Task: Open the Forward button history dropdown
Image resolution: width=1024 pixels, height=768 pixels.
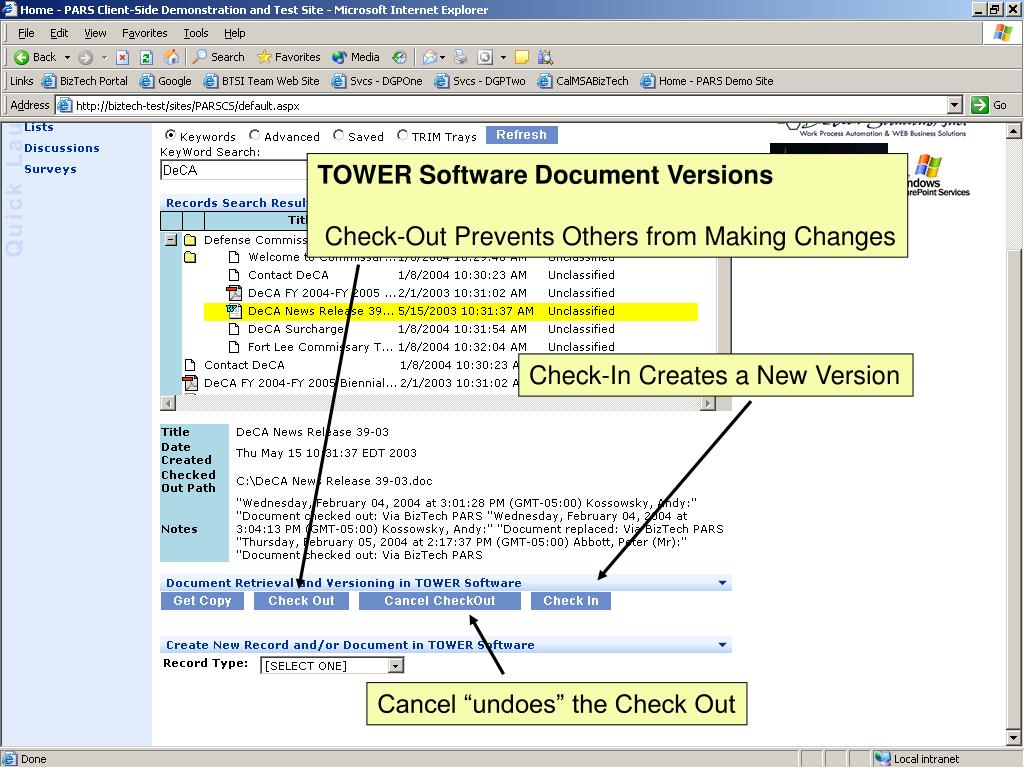Action: tap(104, 57)
